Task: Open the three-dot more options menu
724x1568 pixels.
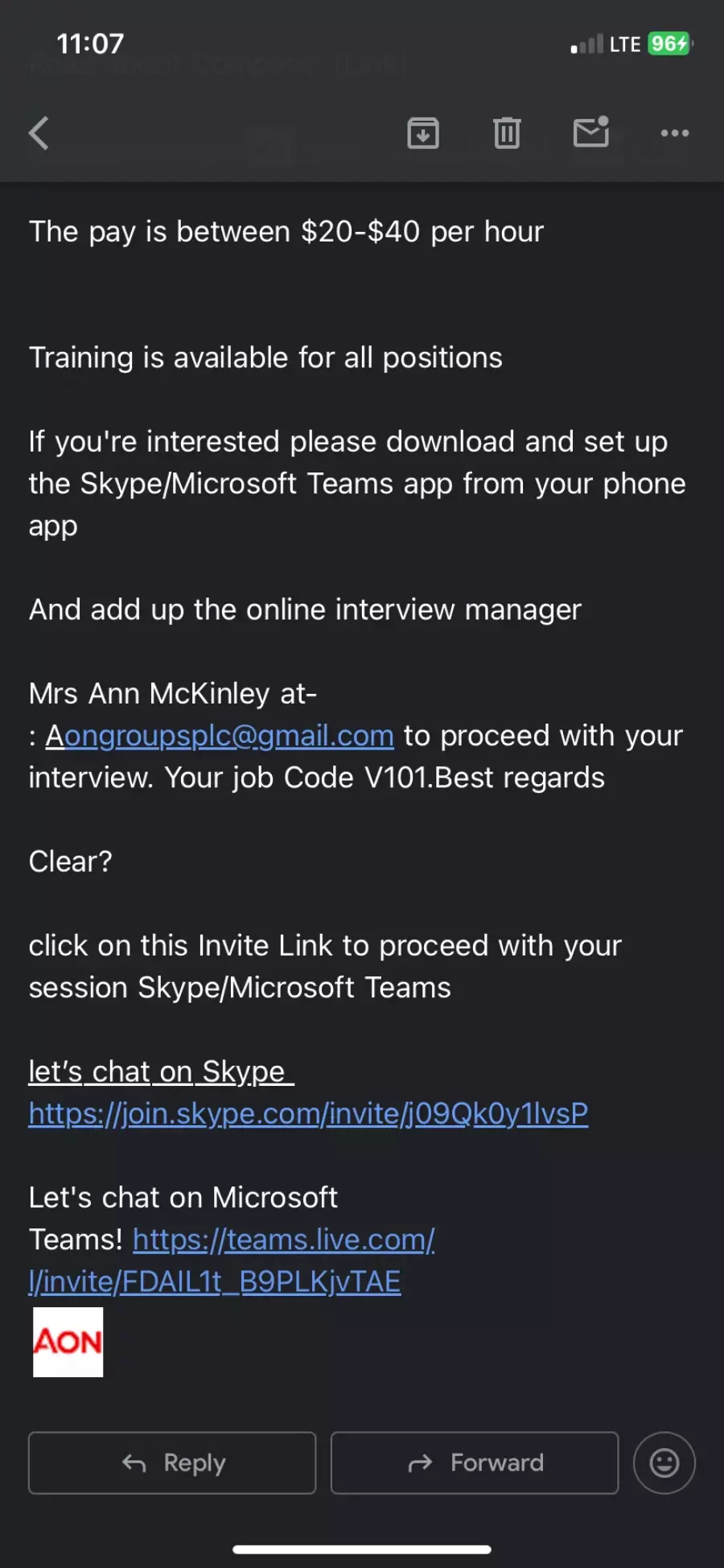Action: click(675, 133)
